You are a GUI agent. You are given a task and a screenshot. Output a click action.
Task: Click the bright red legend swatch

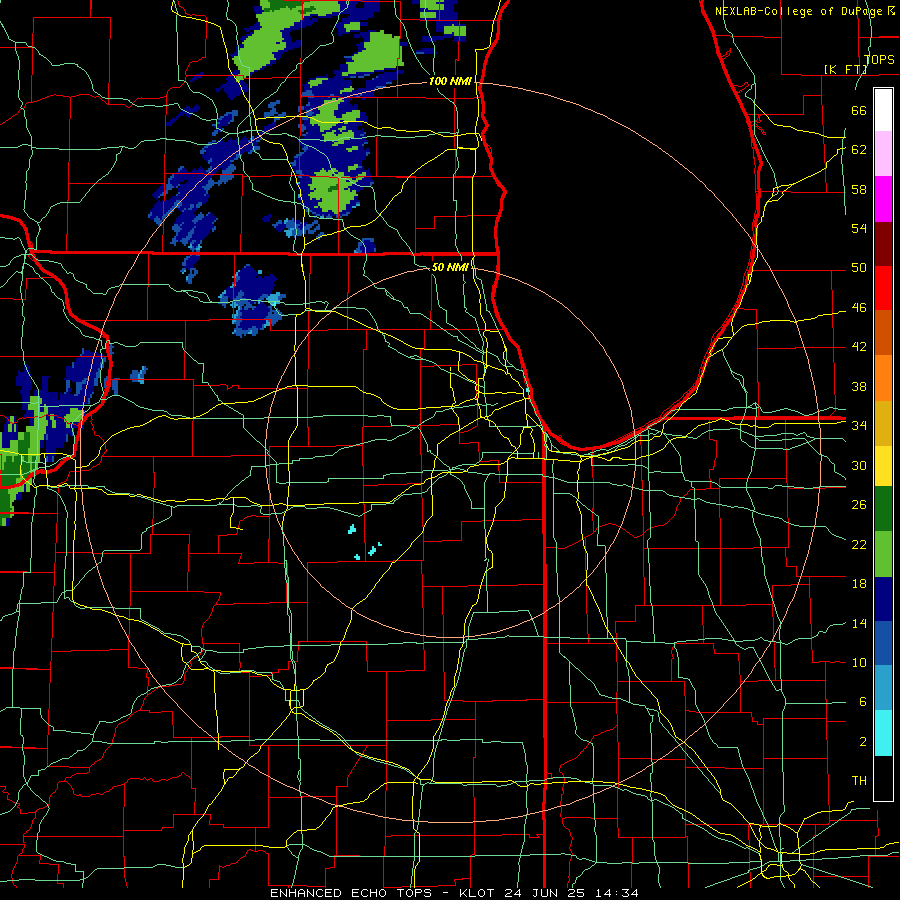pos(883,288)
